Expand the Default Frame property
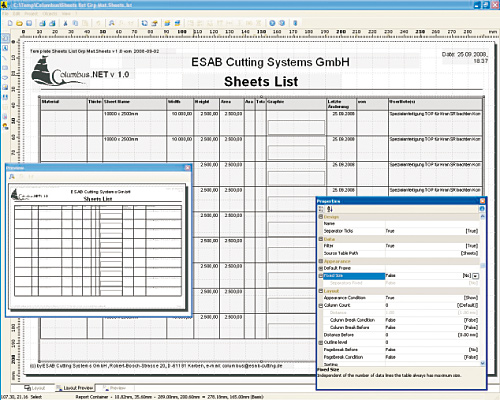The width and height of the screenshot is (500, 400). [x=321, y=268]
